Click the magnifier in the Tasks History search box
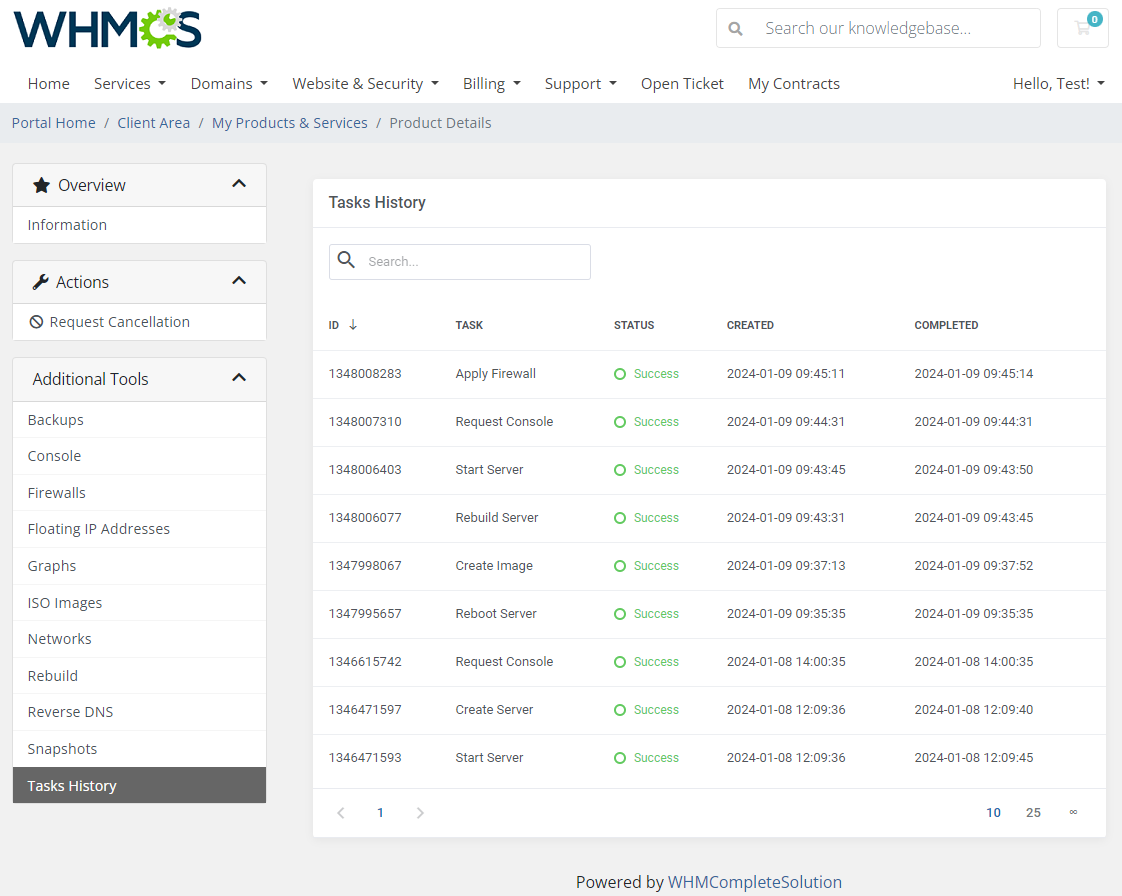1122x896 pixels. tap(347, 260)
